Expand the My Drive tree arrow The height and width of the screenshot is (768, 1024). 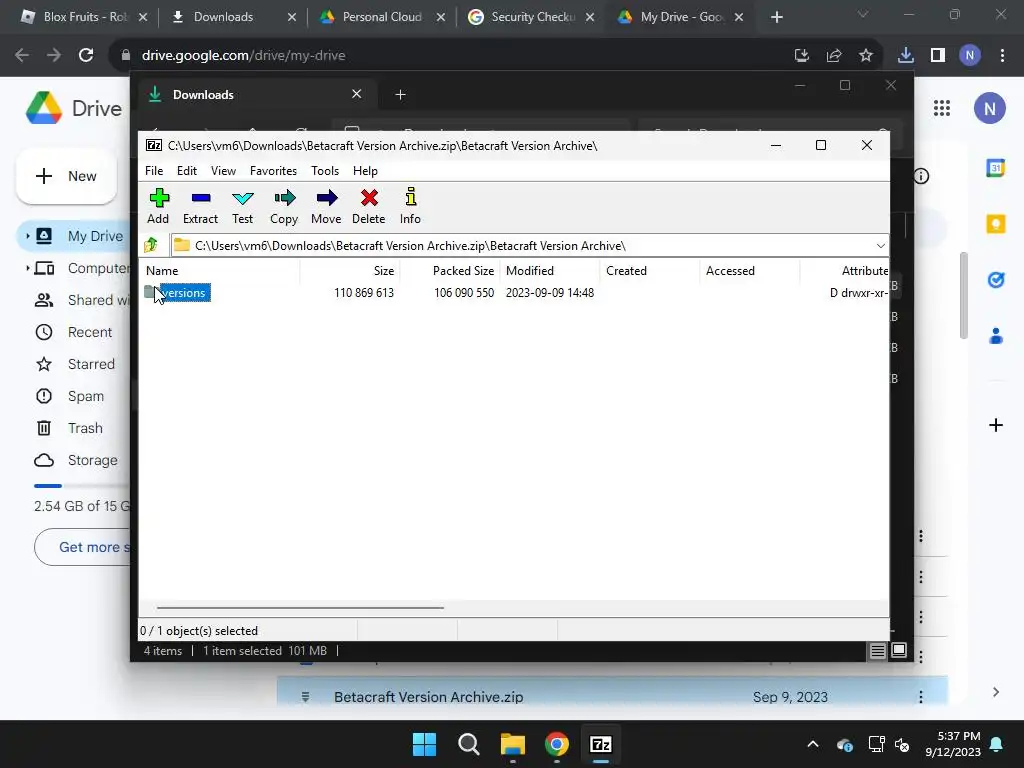[x=27, y=236]
